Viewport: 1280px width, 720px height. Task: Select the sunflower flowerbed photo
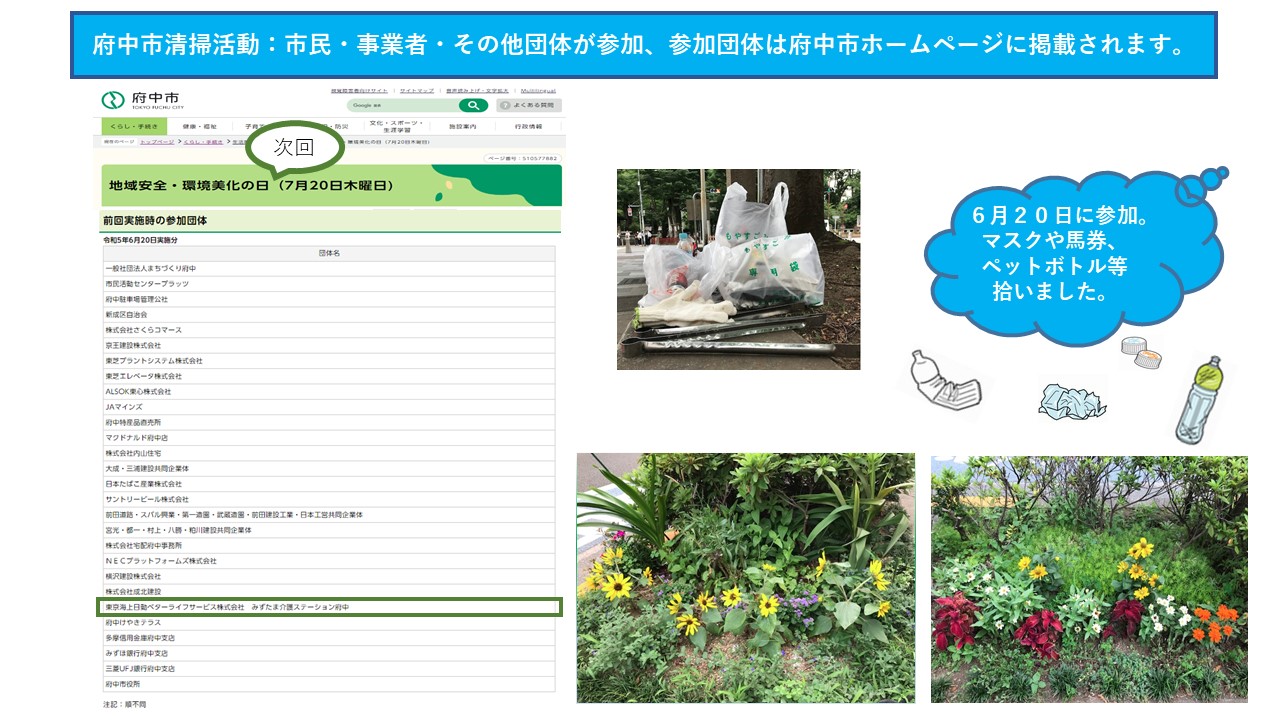tap(745, 578)
